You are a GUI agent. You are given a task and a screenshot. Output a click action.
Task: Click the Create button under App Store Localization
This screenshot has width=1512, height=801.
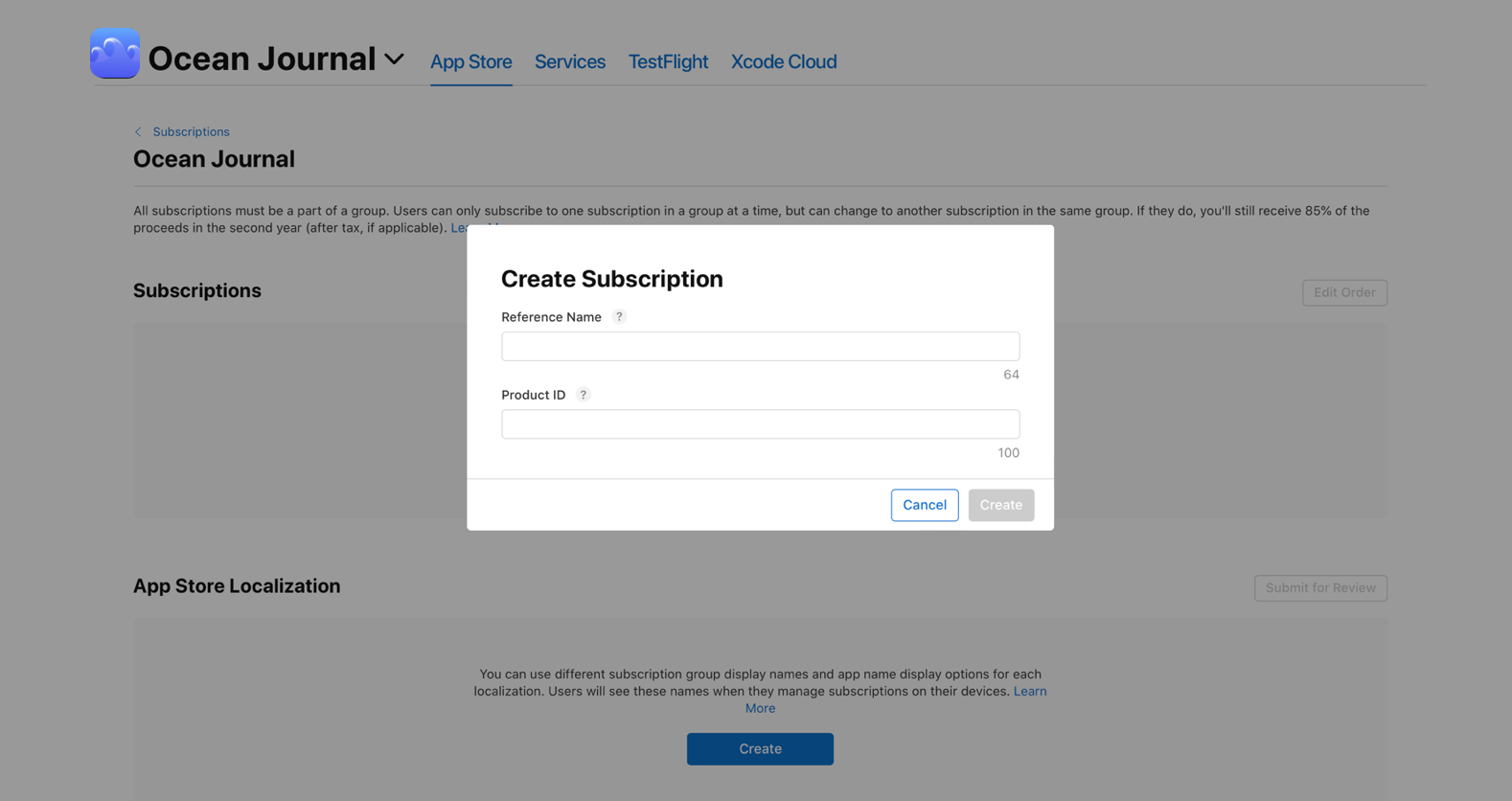760,748
